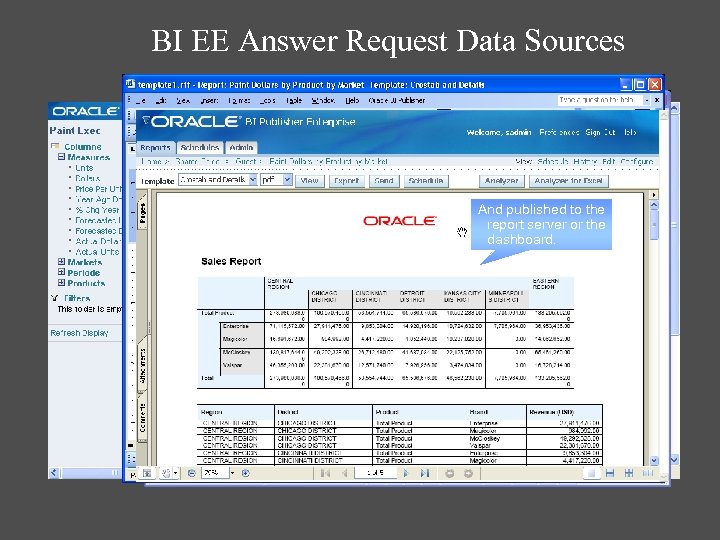Switch to the Admin tab

[241, 147]
